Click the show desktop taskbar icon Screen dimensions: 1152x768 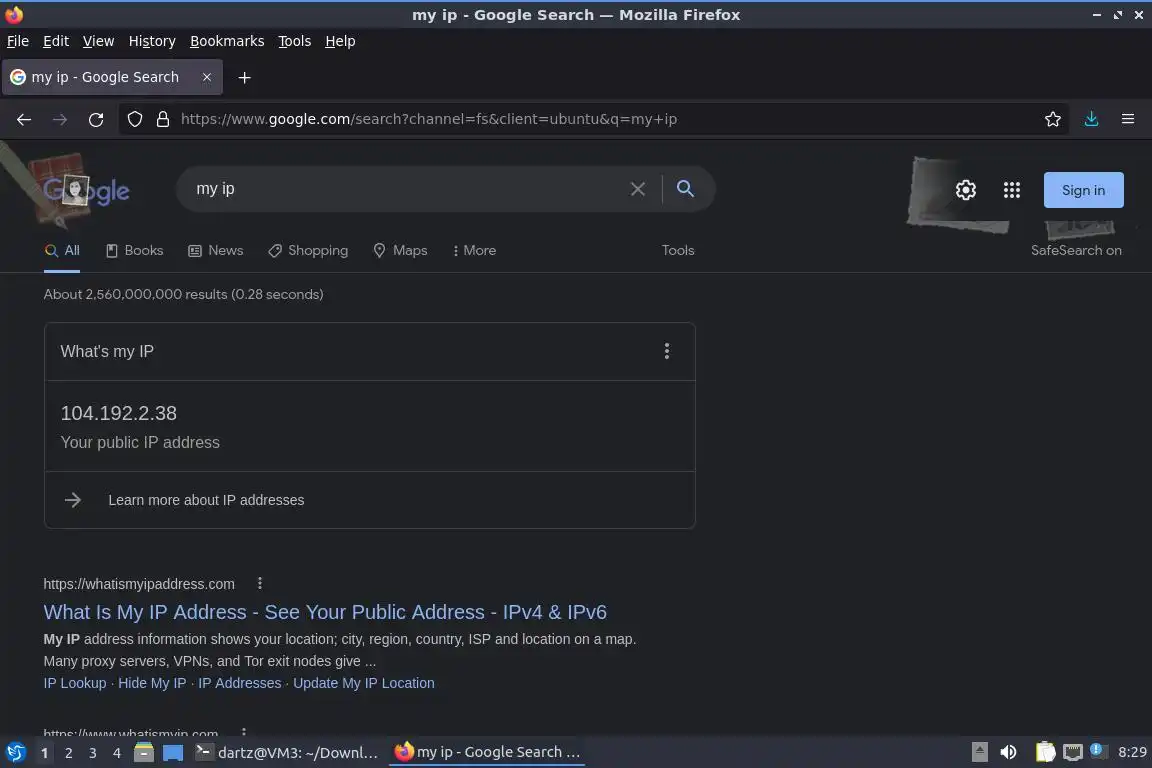(x=173, y=752)
